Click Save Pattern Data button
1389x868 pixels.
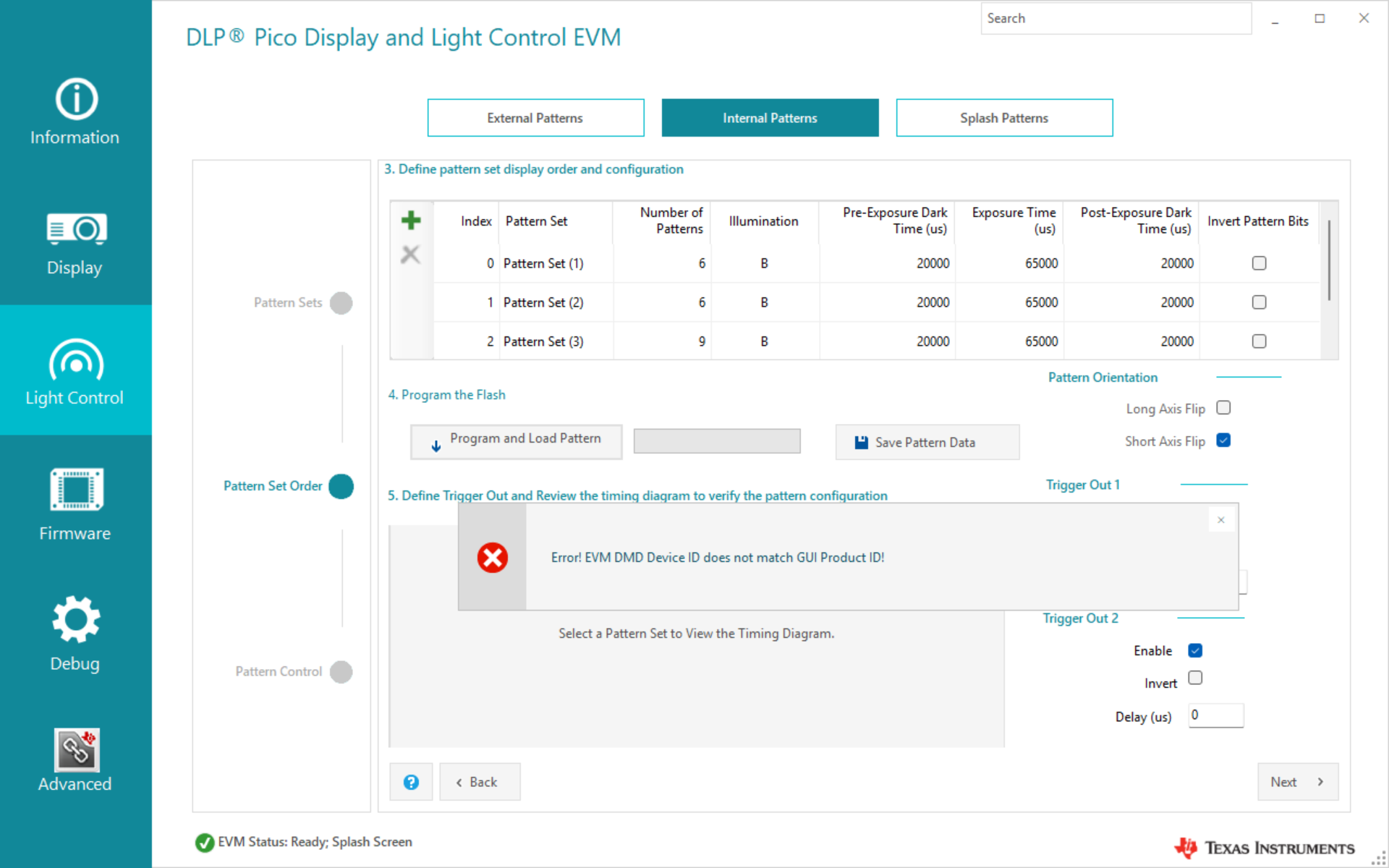927,442
